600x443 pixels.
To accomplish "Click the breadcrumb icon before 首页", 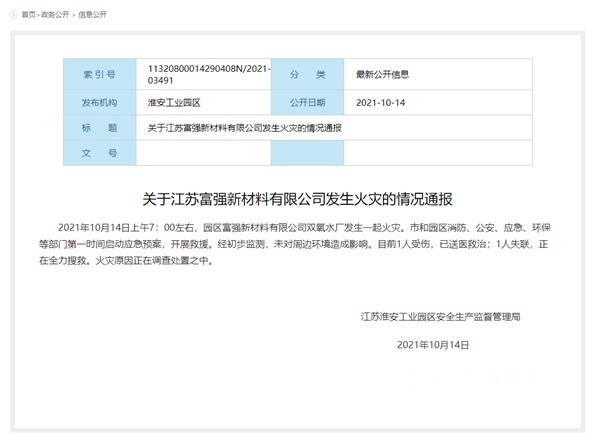I will coord(14,15).
